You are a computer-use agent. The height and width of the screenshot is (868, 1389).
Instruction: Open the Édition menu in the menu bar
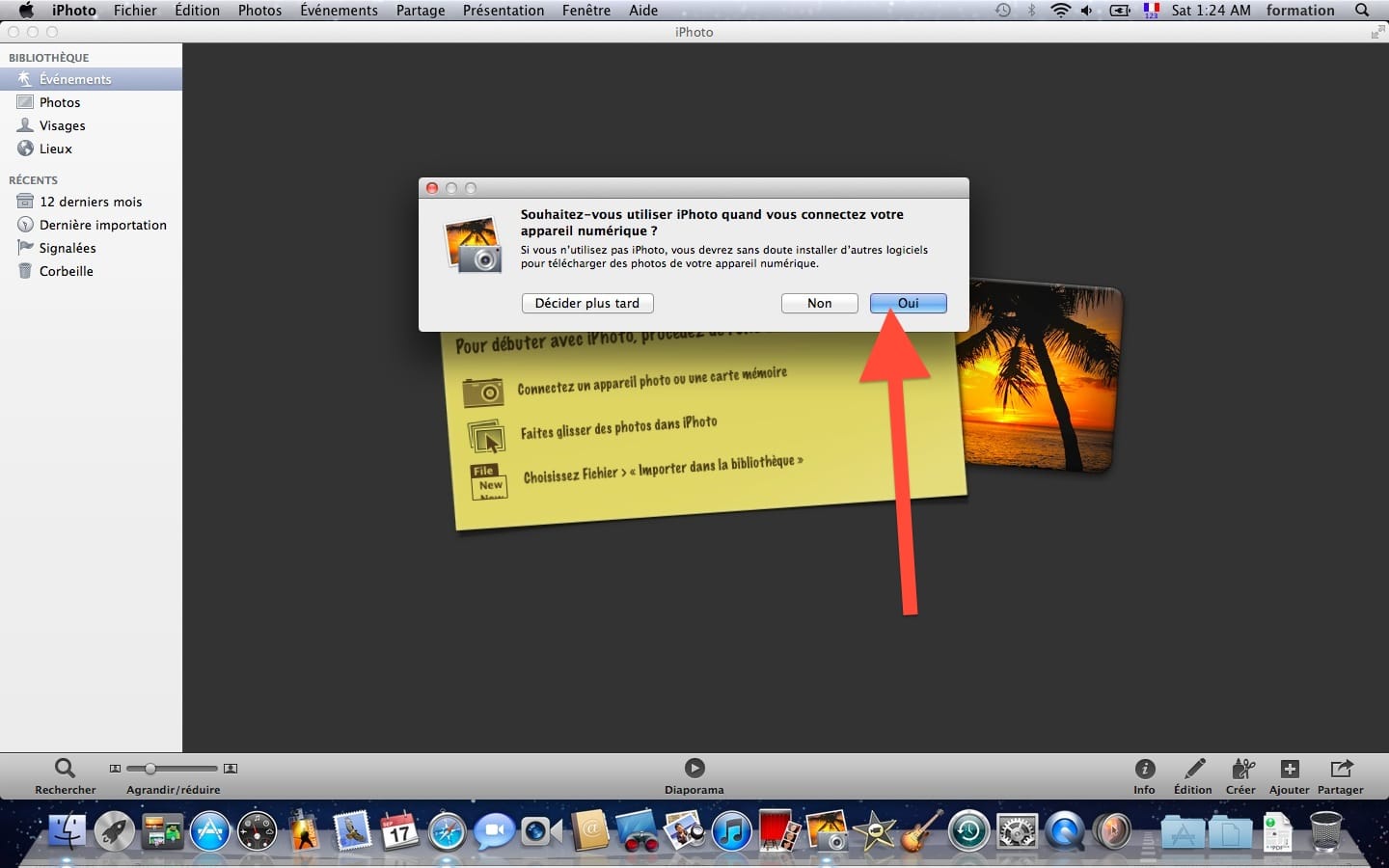(198, 11)
